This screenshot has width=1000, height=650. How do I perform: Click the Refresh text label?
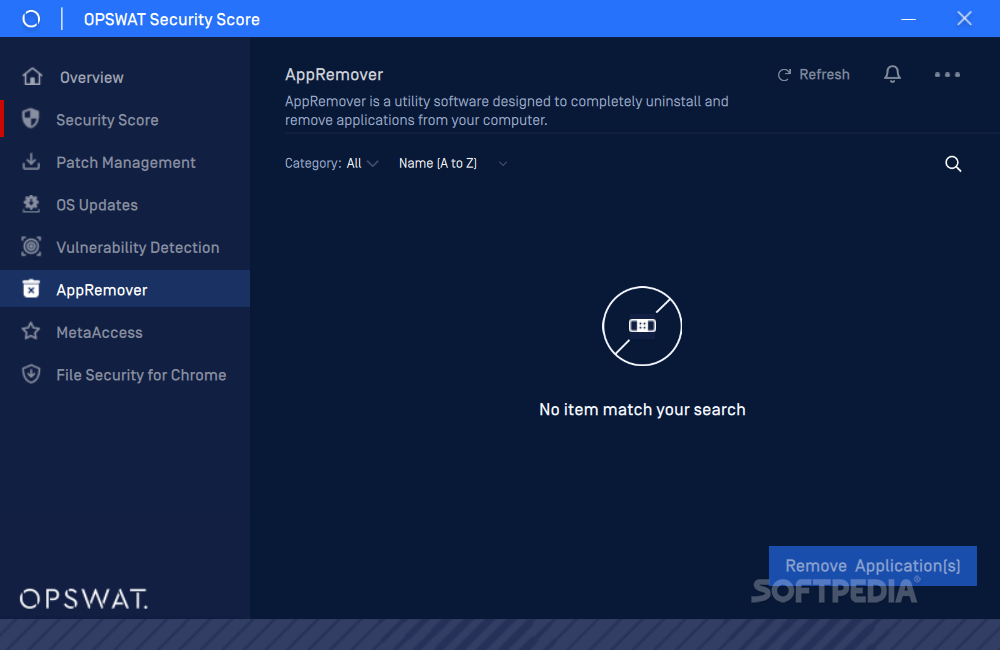pyautogui.click(x=824, y=75)
